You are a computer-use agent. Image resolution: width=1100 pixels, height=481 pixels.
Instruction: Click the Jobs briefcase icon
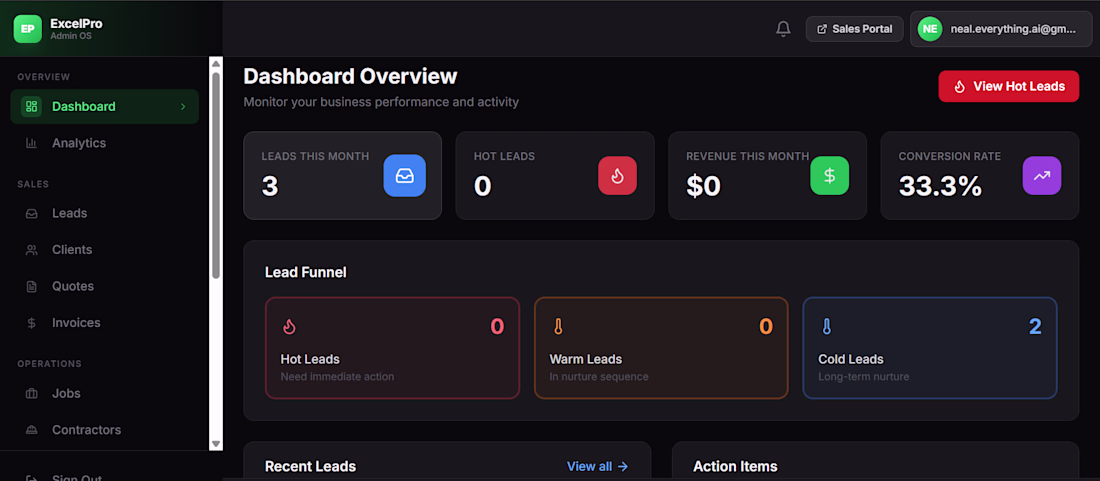[31, 393]
